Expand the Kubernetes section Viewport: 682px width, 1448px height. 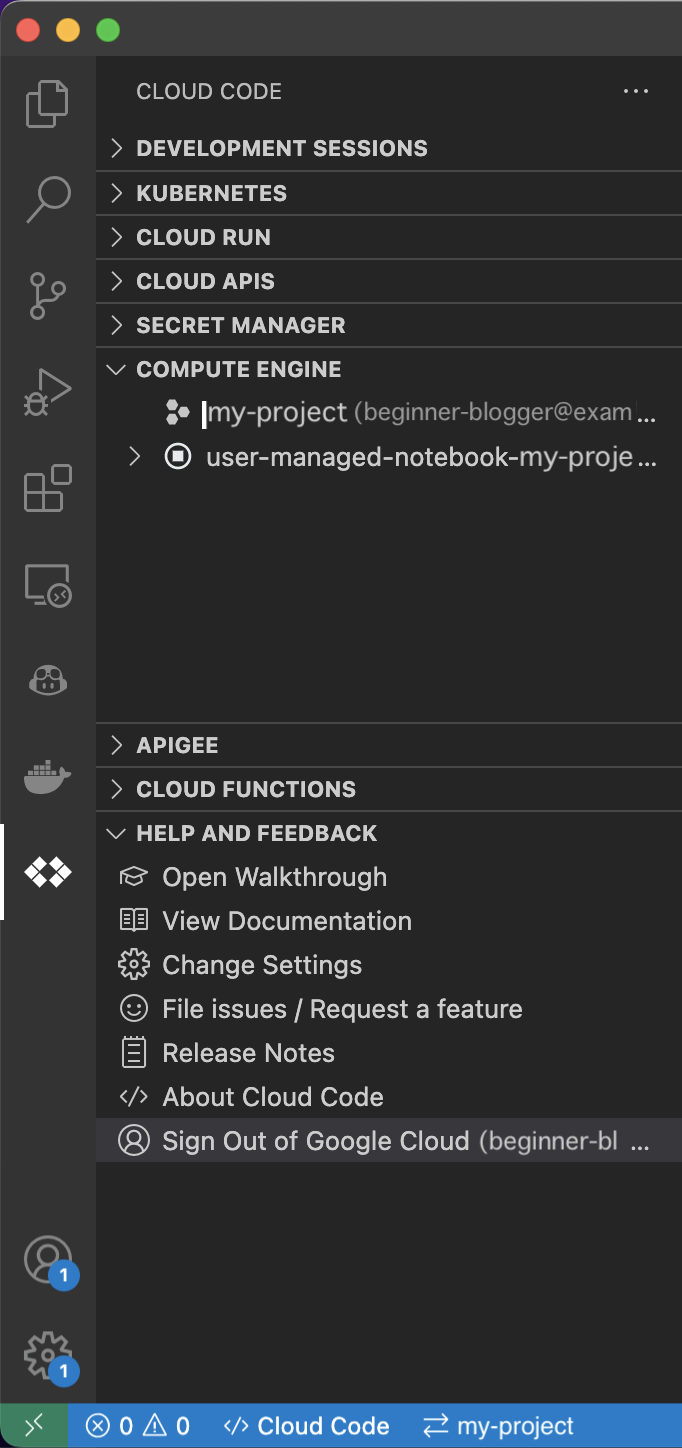coord(211,193)
